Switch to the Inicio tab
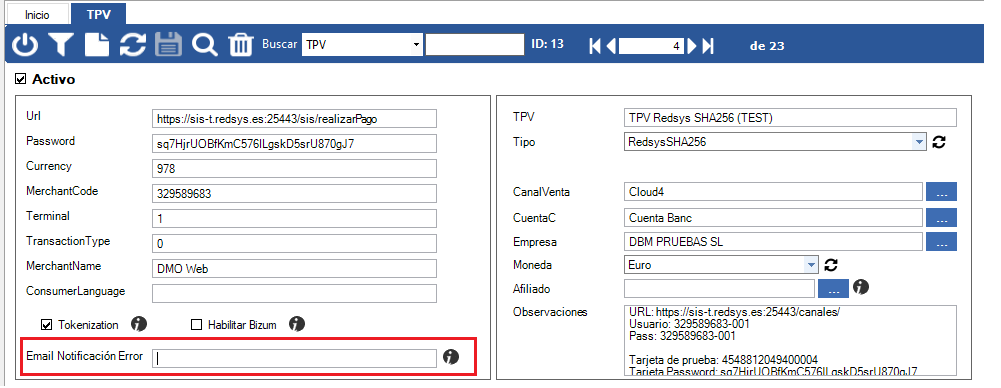 pos(36,14)
